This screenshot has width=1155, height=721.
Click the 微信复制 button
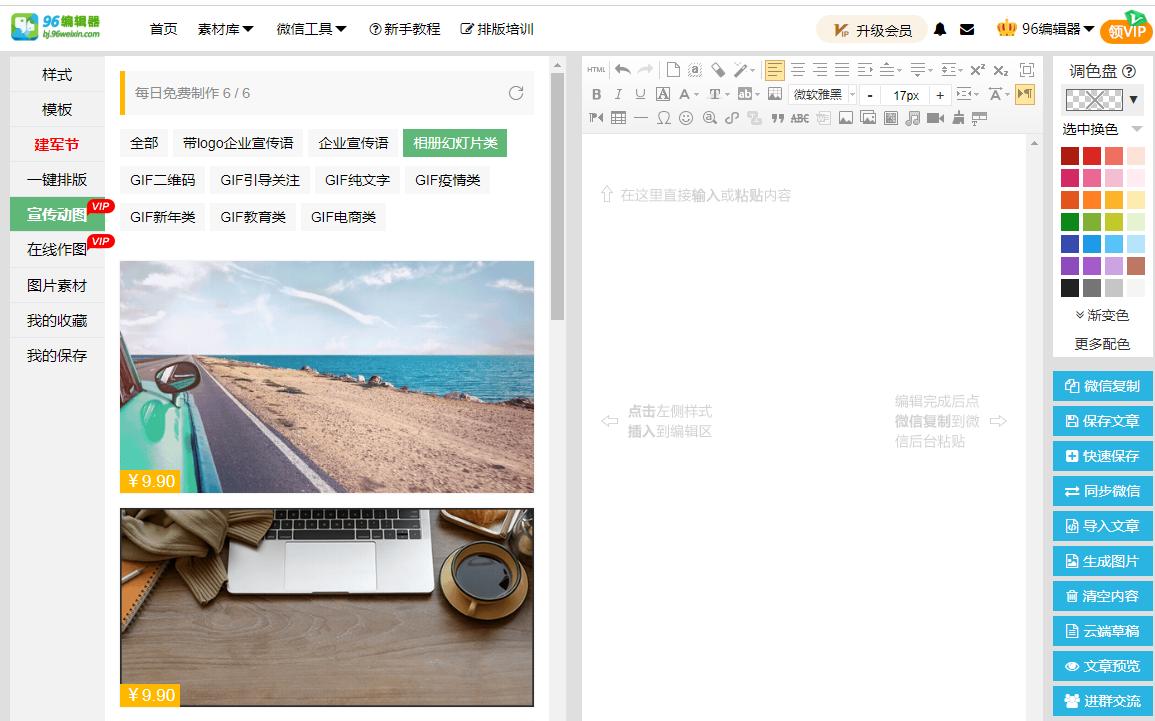point(1102,385)
